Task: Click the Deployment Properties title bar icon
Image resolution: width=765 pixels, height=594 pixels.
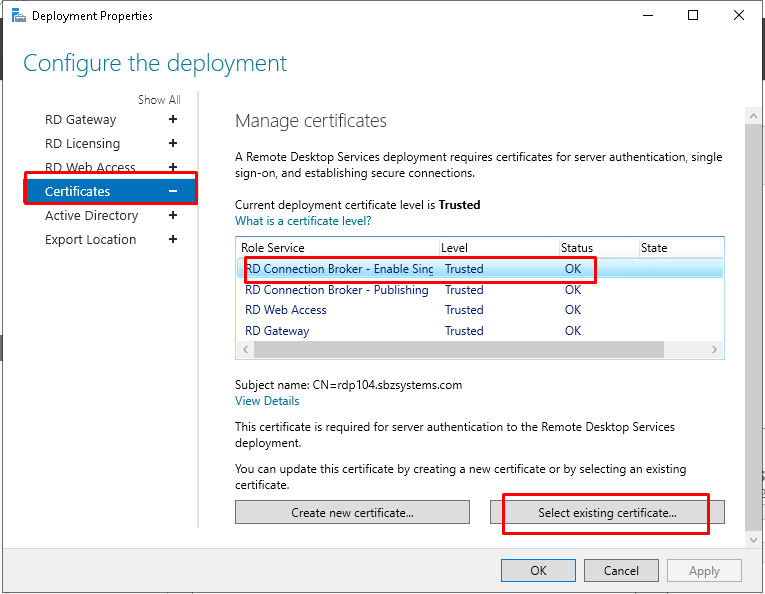Action: (x=17, y=16)
